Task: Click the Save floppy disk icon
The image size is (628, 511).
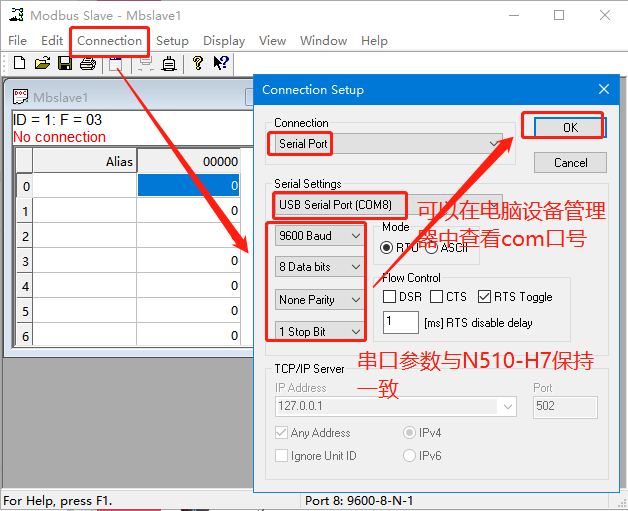Action: pos(65,64)
